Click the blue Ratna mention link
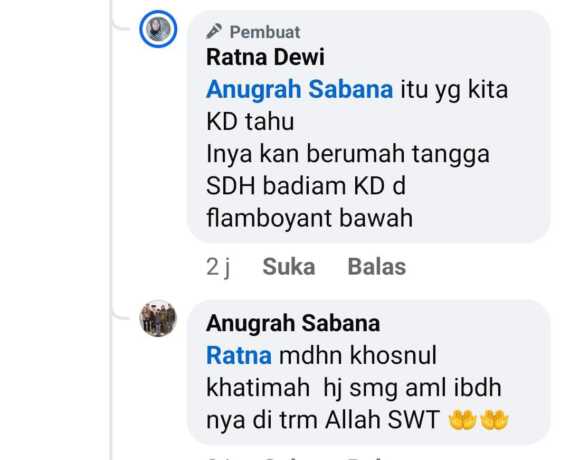The width and height of the screenshot is (570, 460). (239, 355)
